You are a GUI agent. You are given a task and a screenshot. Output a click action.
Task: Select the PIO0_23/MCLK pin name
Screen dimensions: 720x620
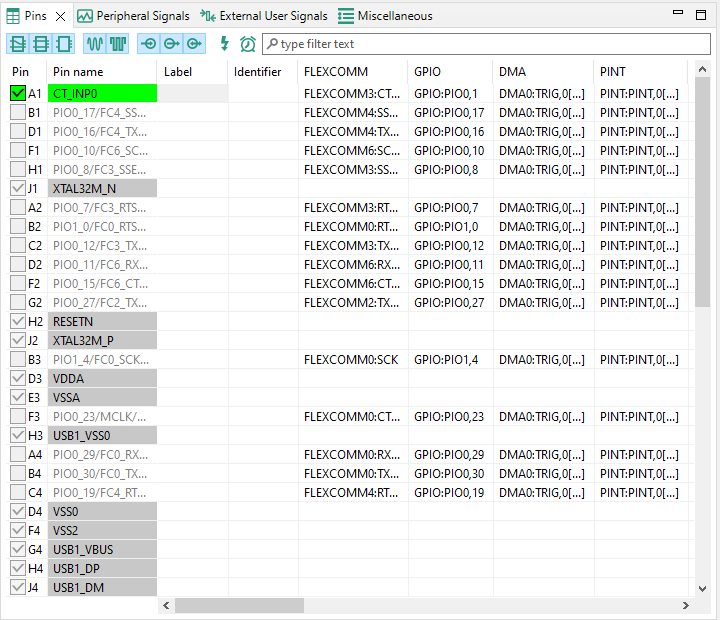pyautogui.click(x=102, y=417)
